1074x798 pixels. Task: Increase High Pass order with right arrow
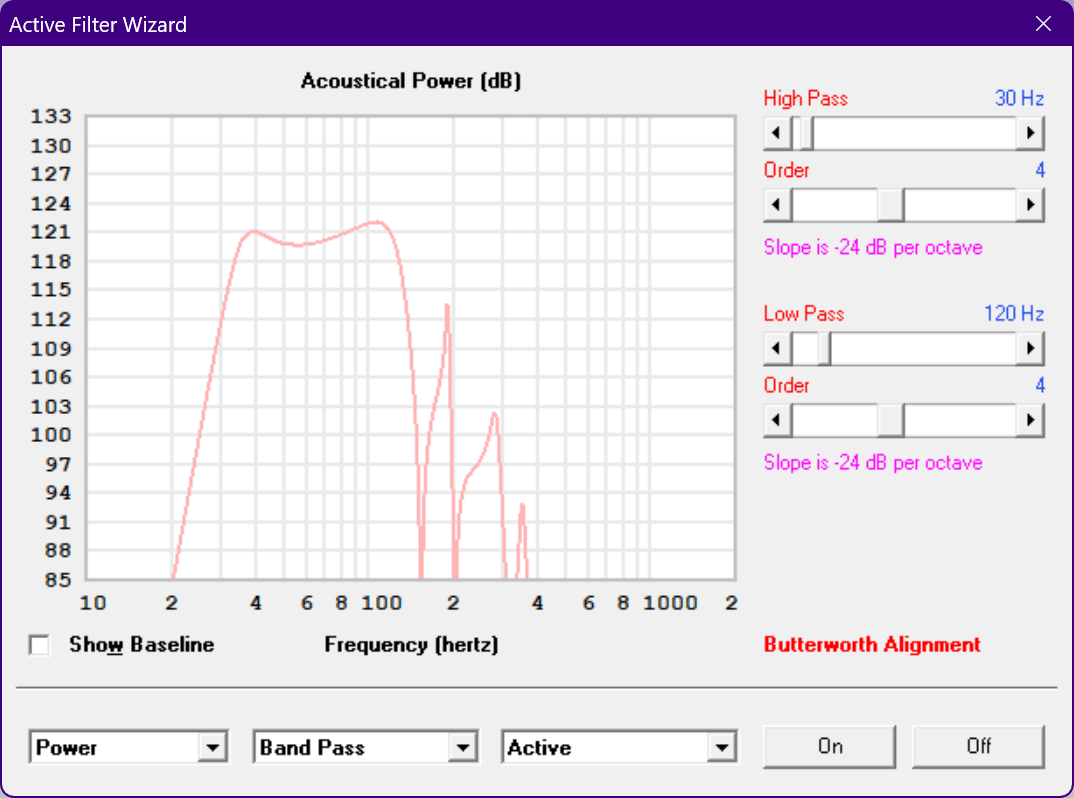coord(1029,205)
